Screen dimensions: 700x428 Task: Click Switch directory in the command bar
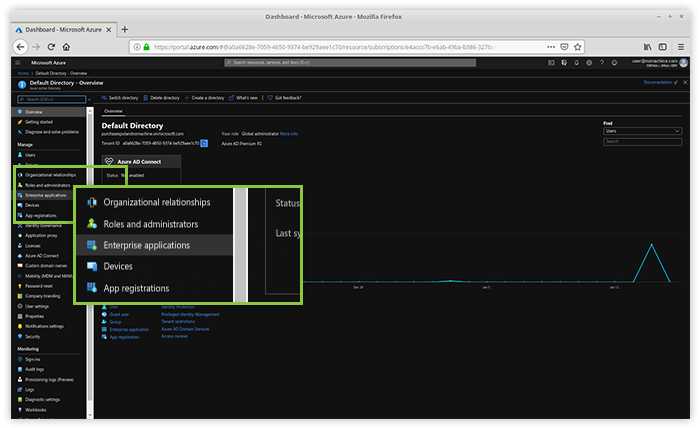120,98
